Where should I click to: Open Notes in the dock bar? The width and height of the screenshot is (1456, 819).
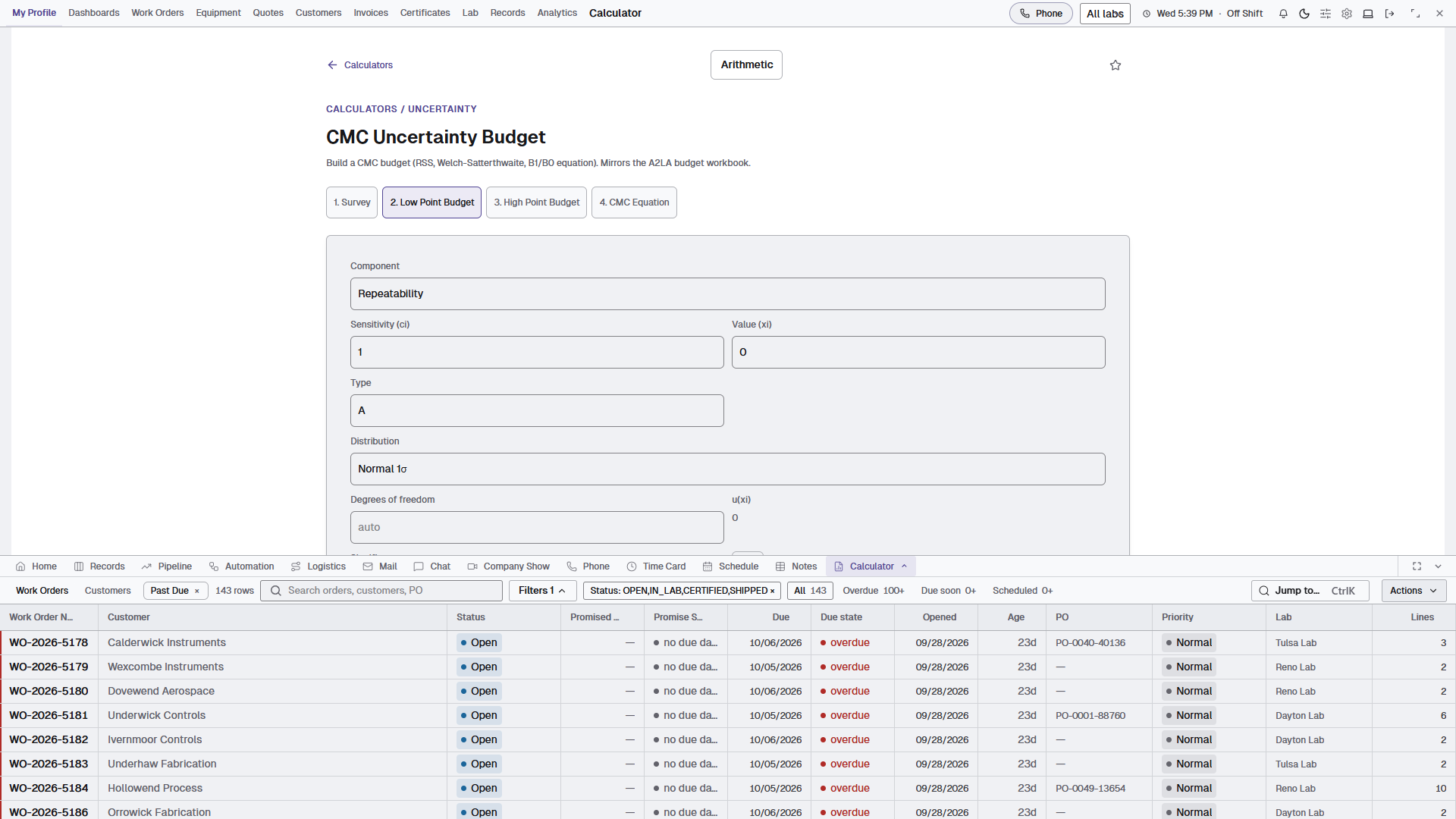[796, 566]
